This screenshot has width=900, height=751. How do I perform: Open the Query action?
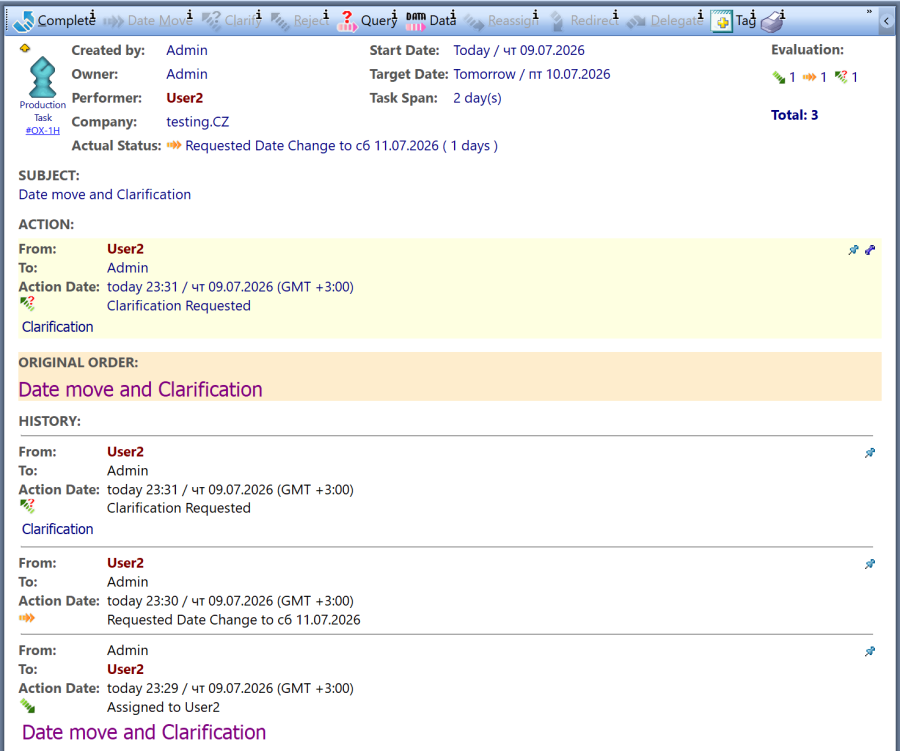click(x=367, y=20)
